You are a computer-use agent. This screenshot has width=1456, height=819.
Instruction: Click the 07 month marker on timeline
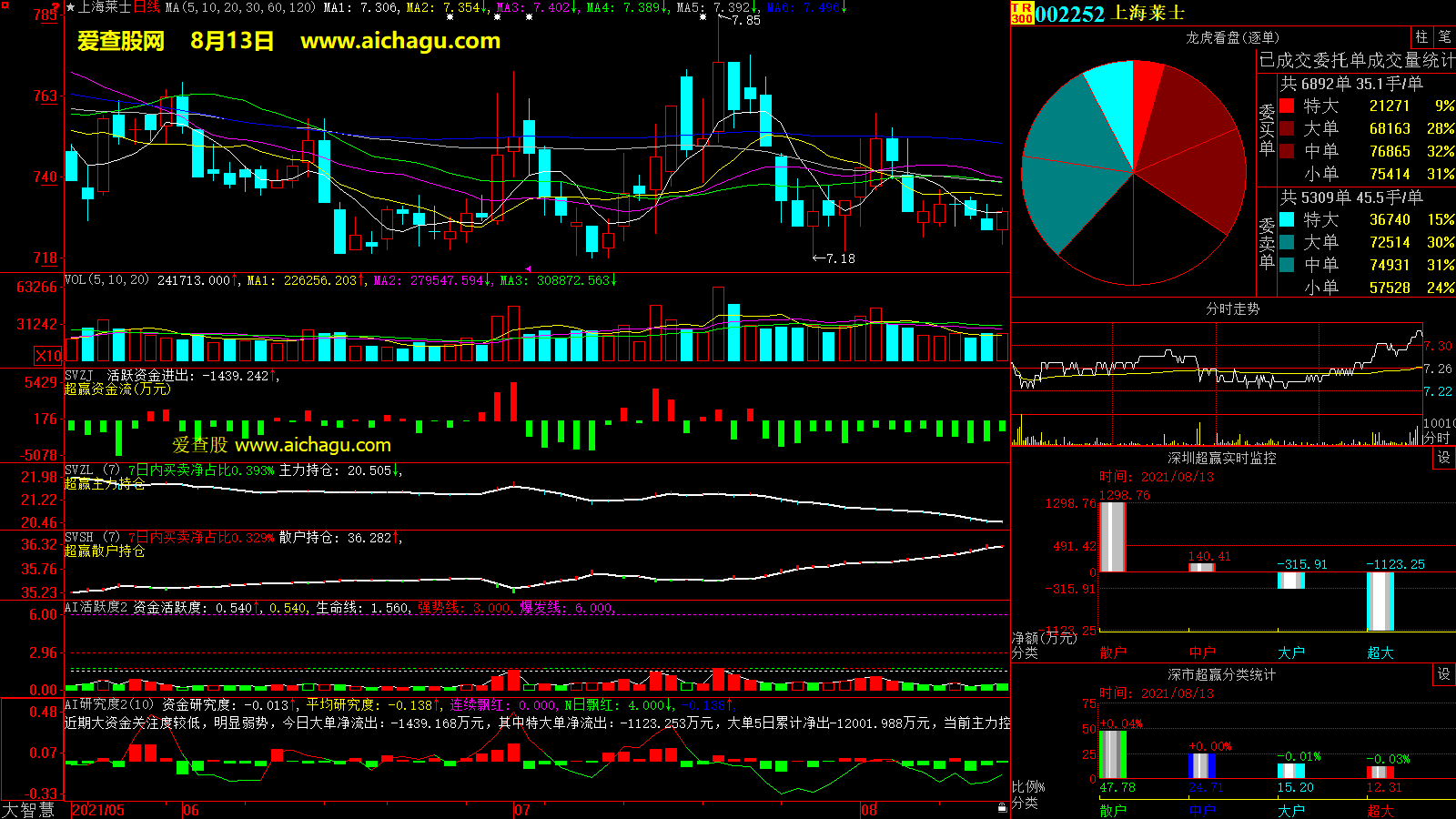[x=521, y=810]
